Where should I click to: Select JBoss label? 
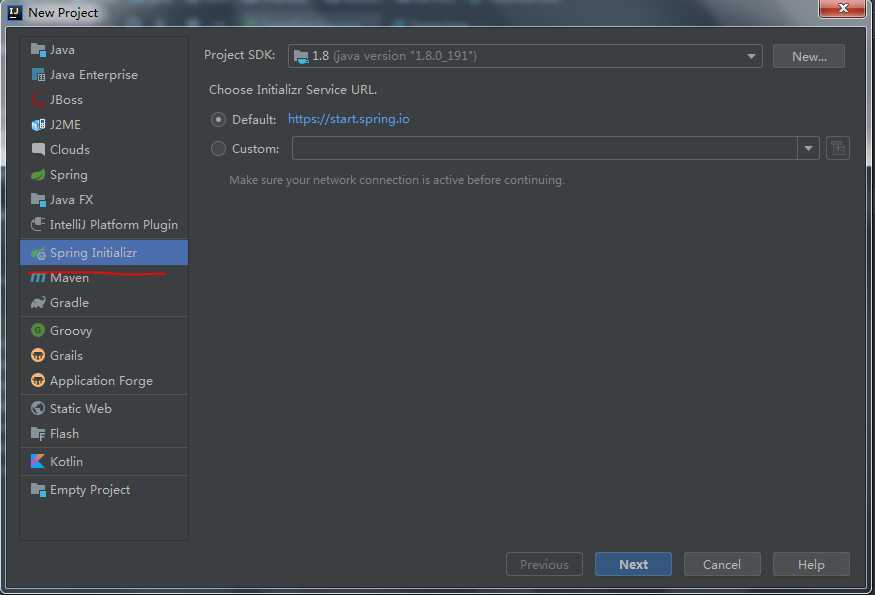pyautogui.click(x=66, y=100)
